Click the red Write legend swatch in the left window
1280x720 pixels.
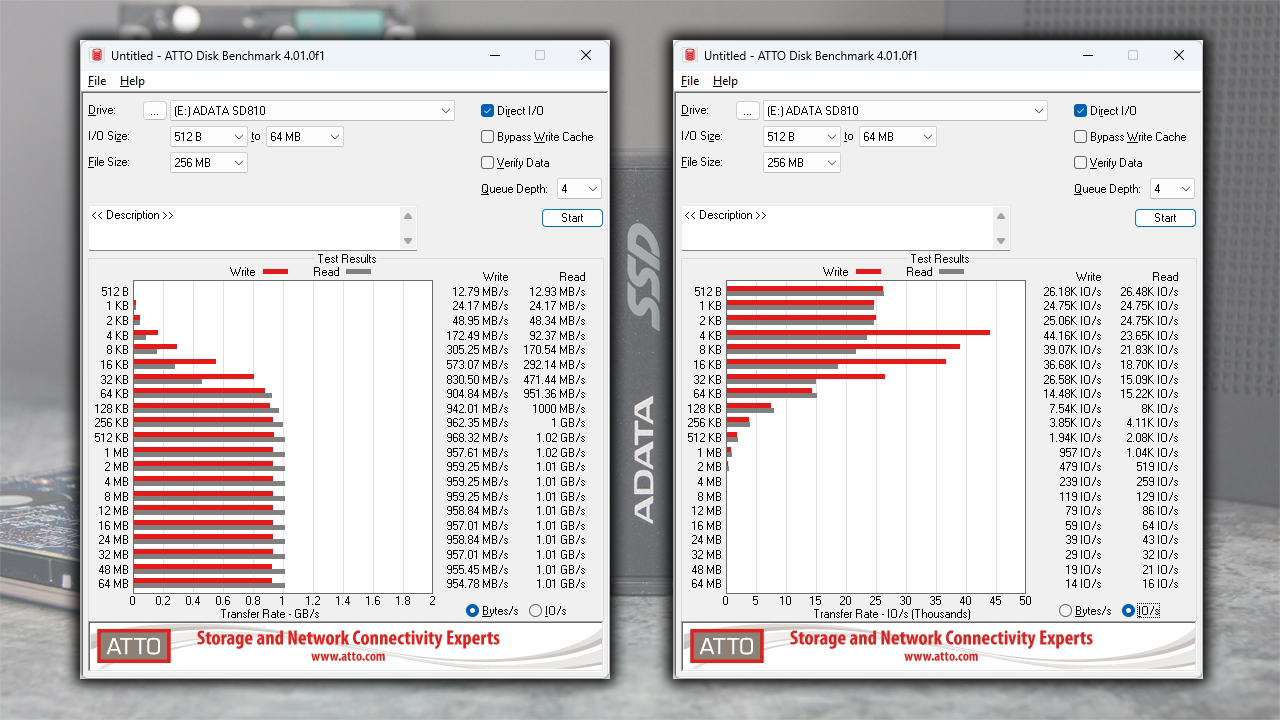(x=276, y=272)
